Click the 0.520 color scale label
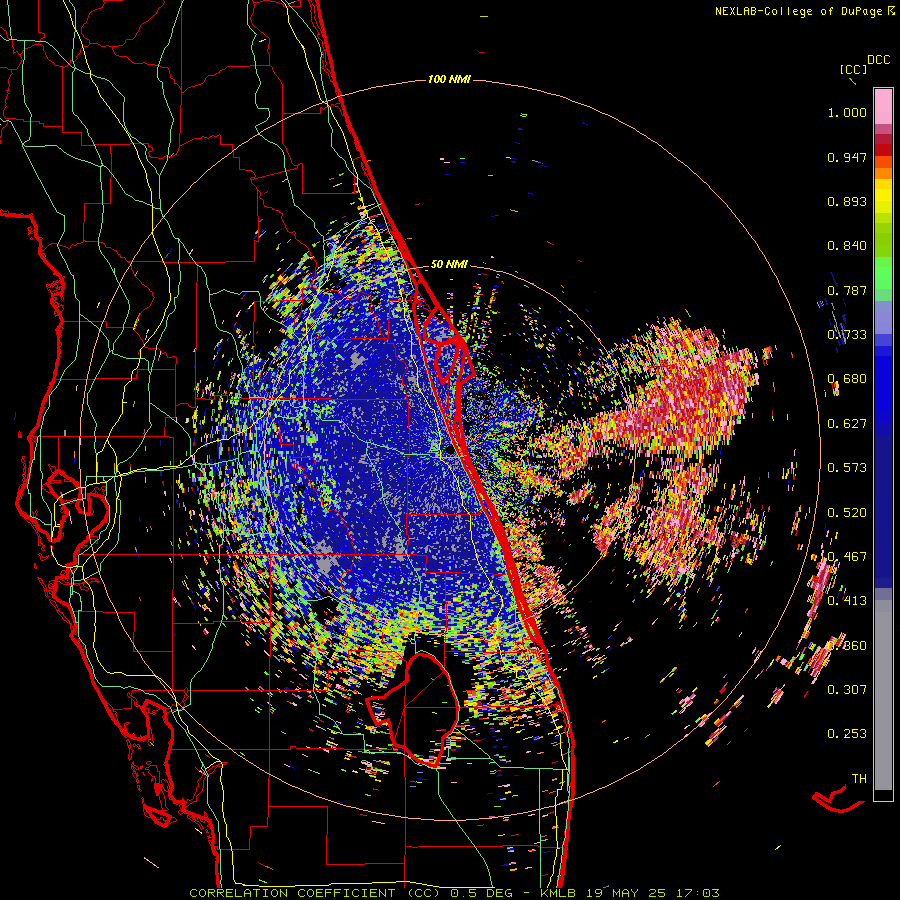Image resolution: width=900 pixels, height=900 pixels. point(847,513)
